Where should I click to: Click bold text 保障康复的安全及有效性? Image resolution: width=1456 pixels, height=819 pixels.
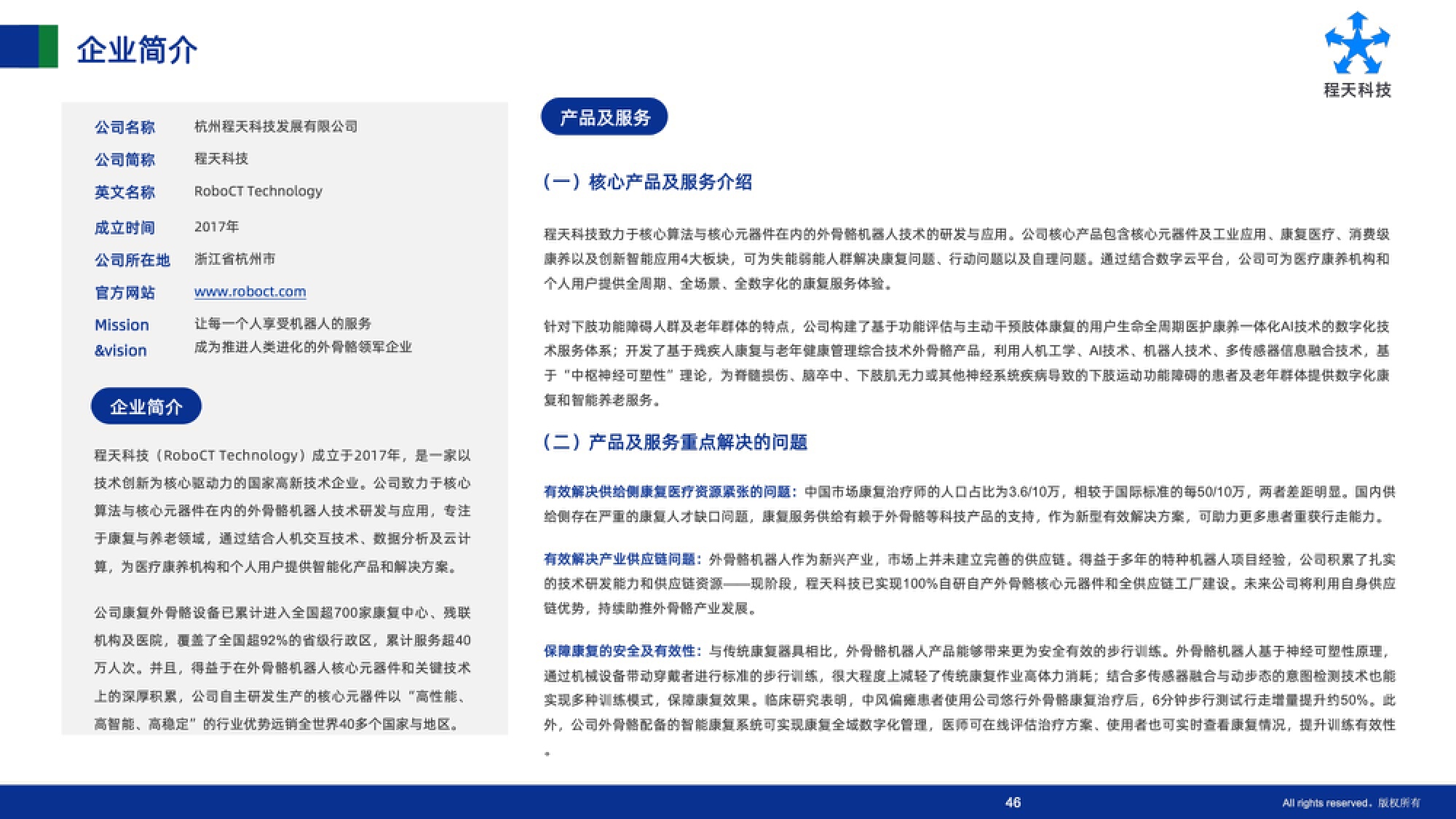[x=621, y=651]
